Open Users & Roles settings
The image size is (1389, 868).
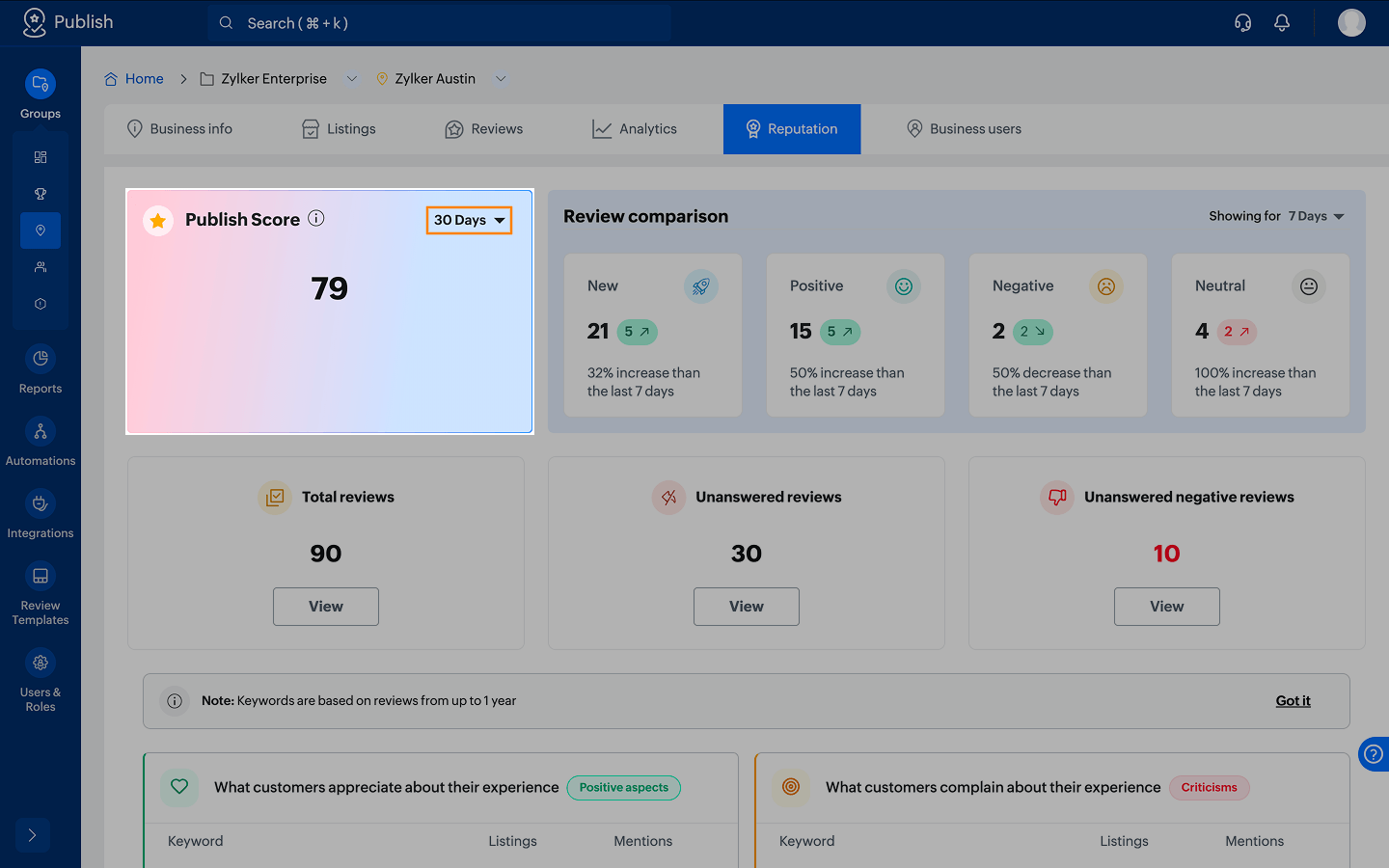pos(41,678)
